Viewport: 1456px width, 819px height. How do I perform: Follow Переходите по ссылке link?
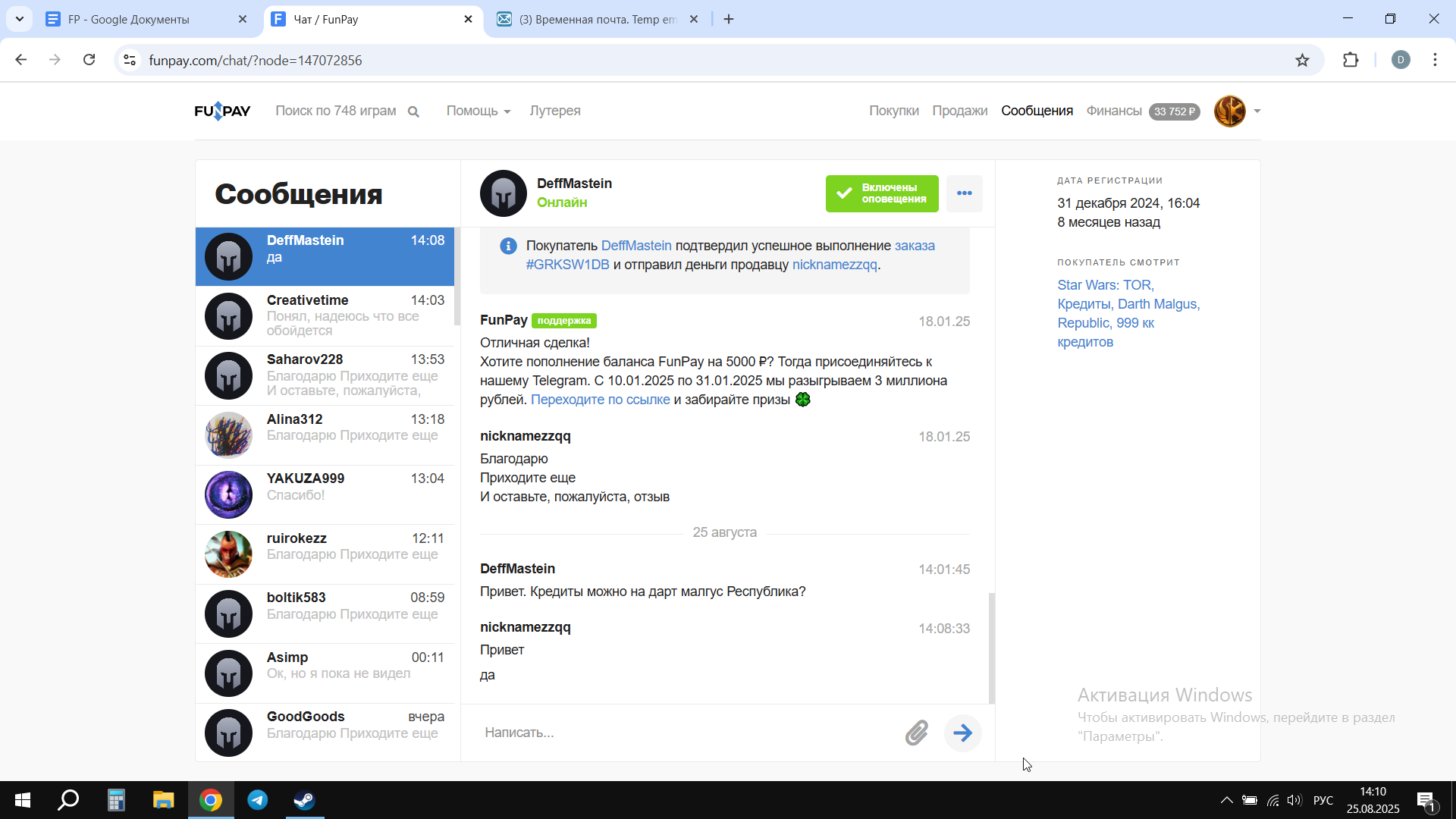[x=601, y=400]
